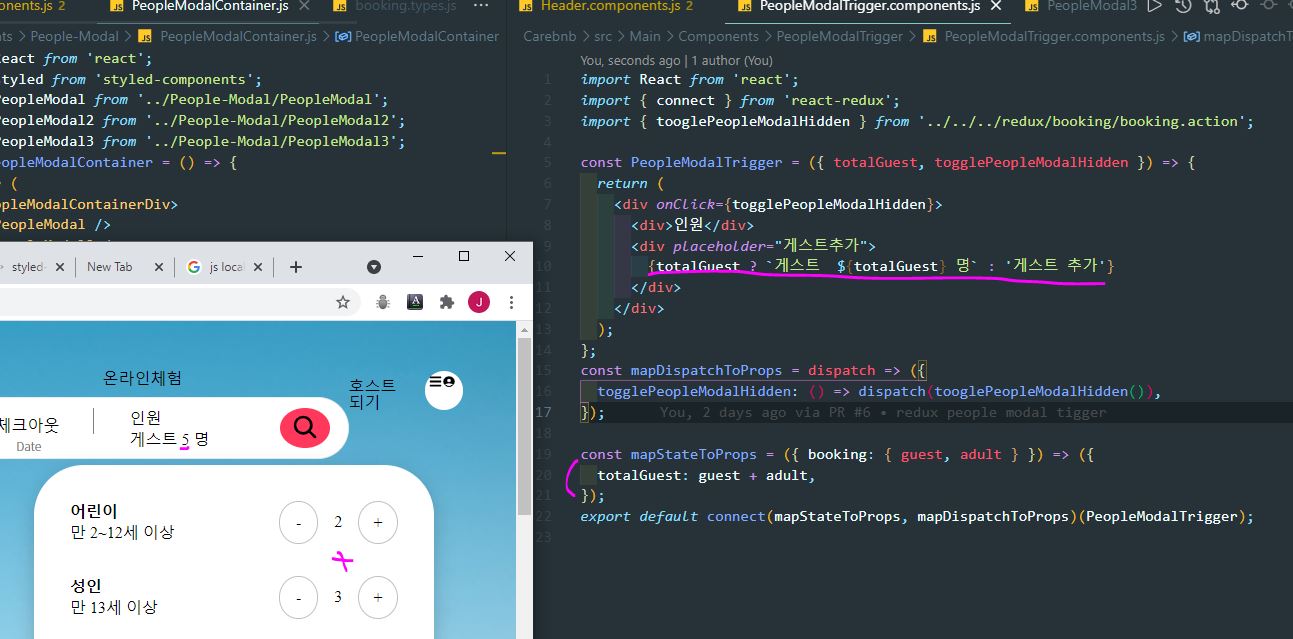The width and height of the screenshot is (1293, 639).
Task: Click 'export default connect' code line
Action: click(916, 516)
